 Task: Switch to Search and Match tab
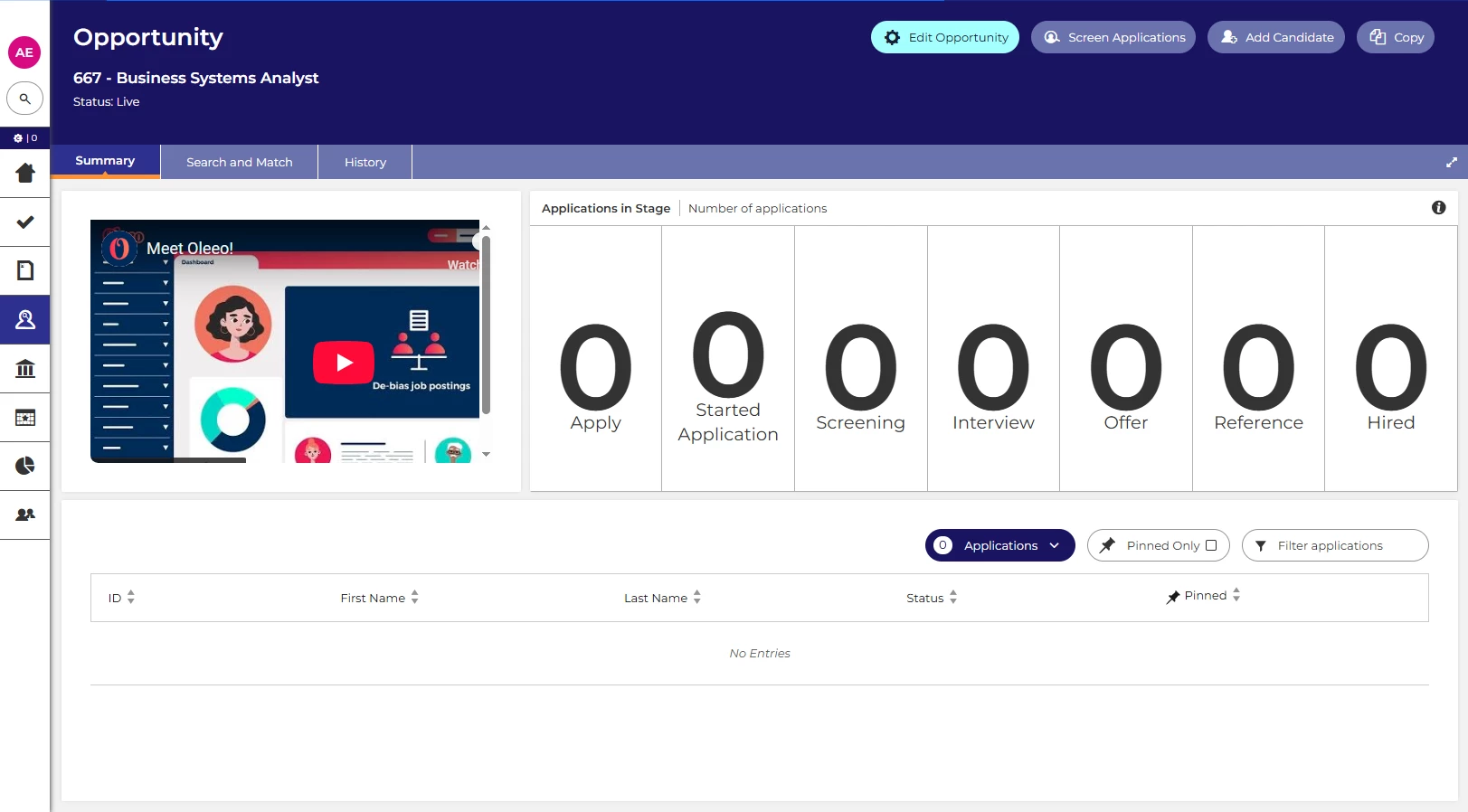(x=240, y=162)
